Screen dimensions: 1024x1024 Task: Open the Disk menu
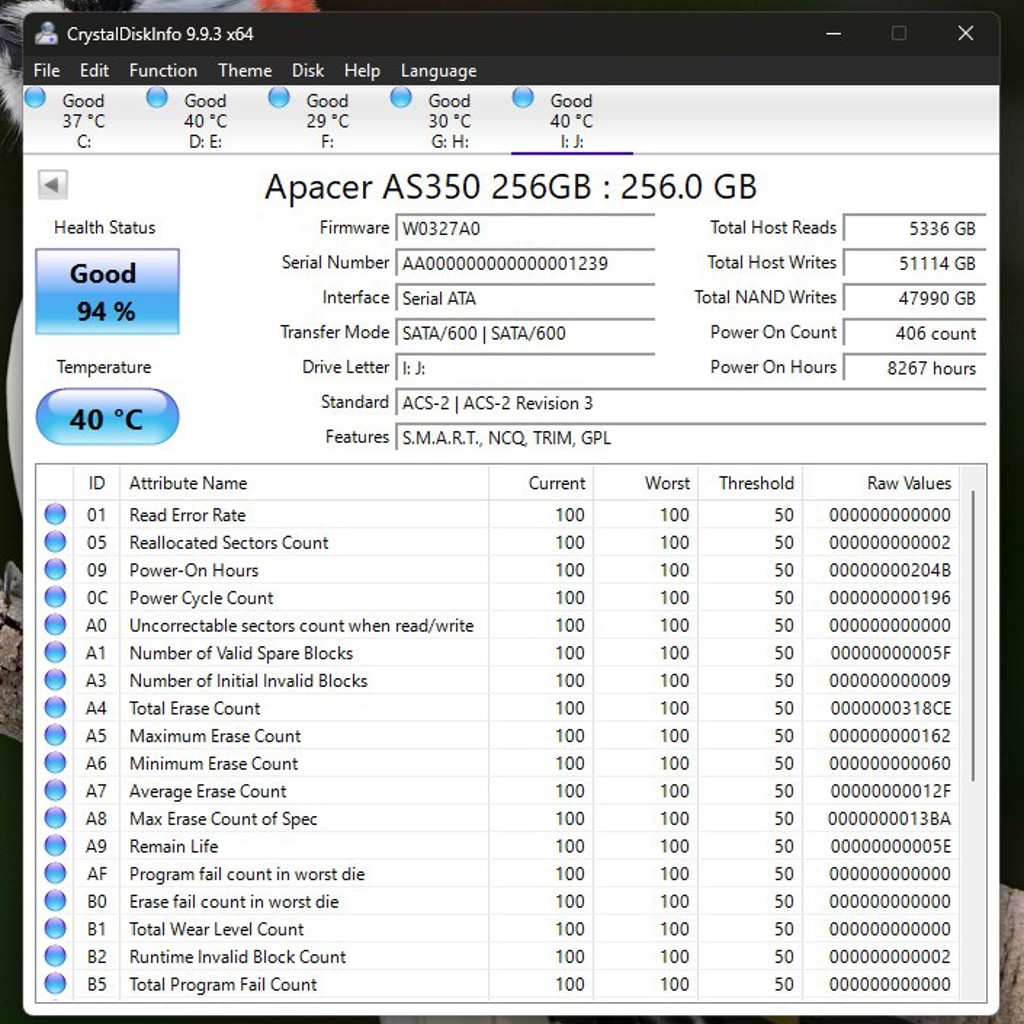coord(308,71)
